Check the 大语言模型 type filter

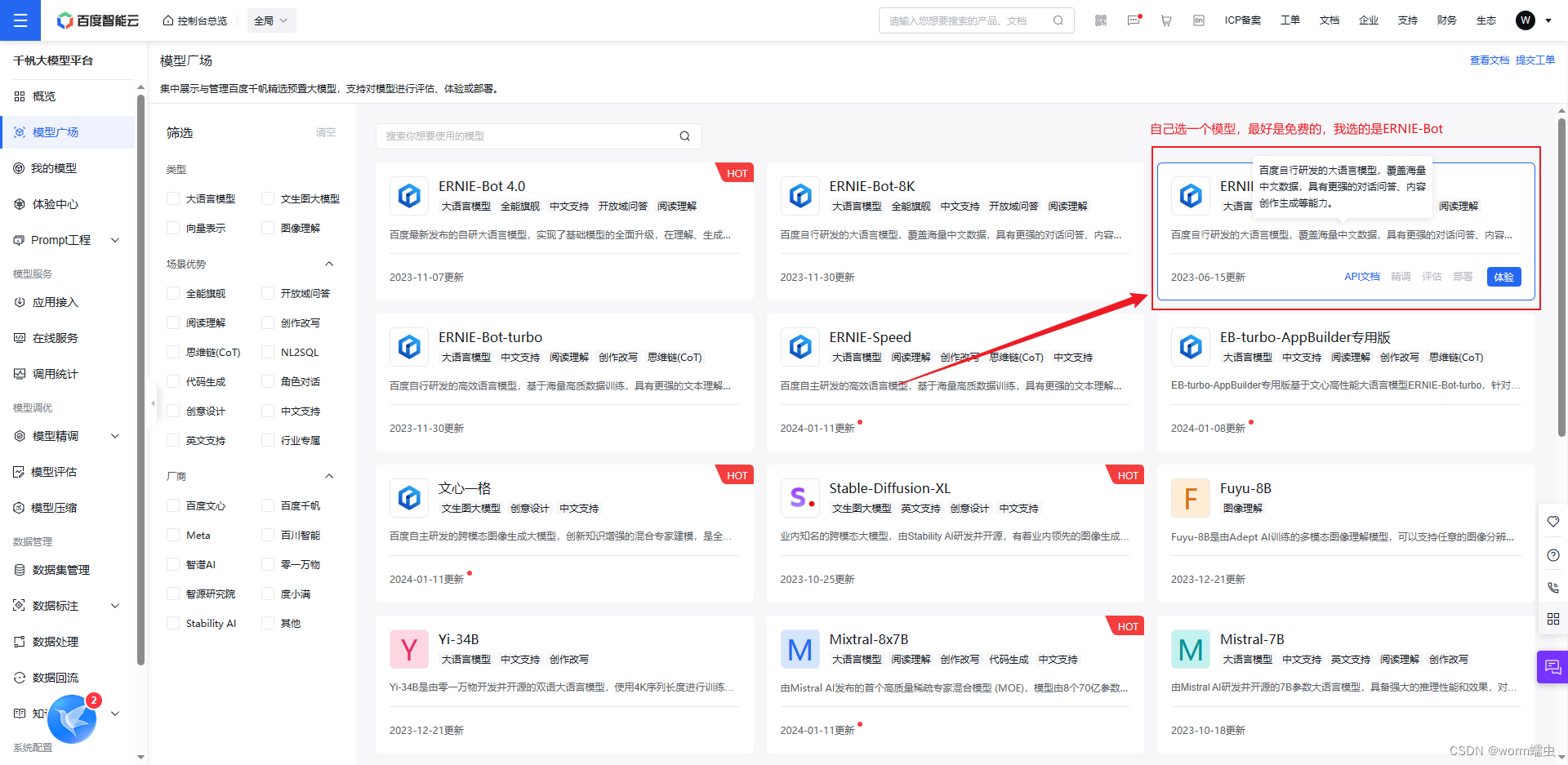(x=173, y=198)
